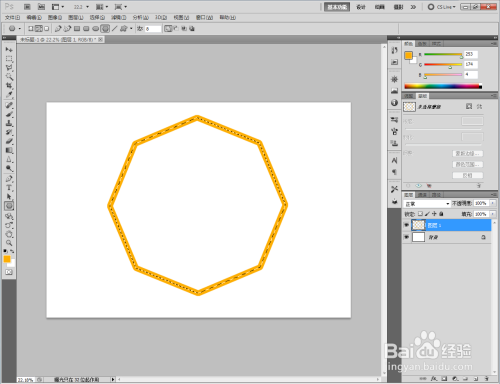Select the Dodge tool
The image size is (500, 384).
coord(9,168)
